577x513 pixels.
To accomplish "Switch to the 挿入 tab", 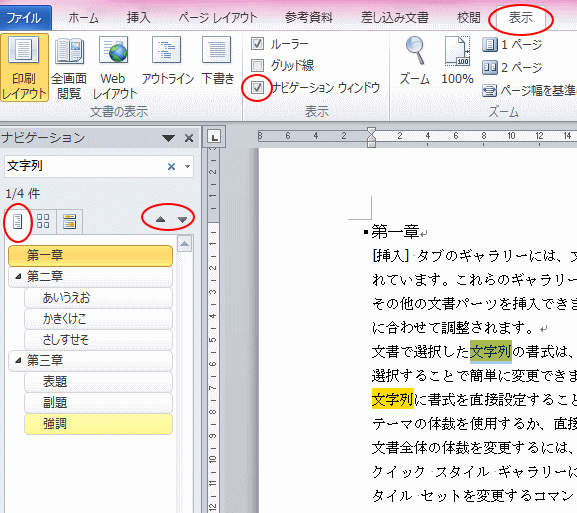I will click(x=138, y=18).
